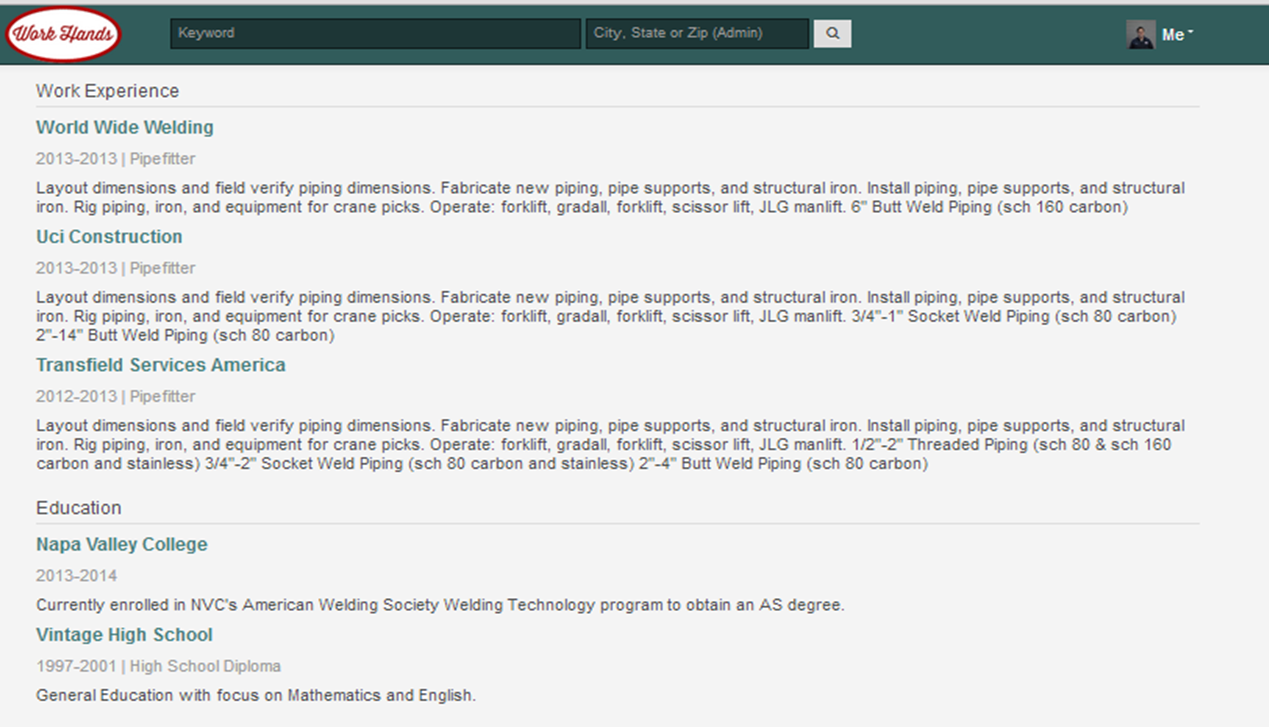1269x727 pixels.
Task: Click the Education heading
Action: (x=79, y=508)
